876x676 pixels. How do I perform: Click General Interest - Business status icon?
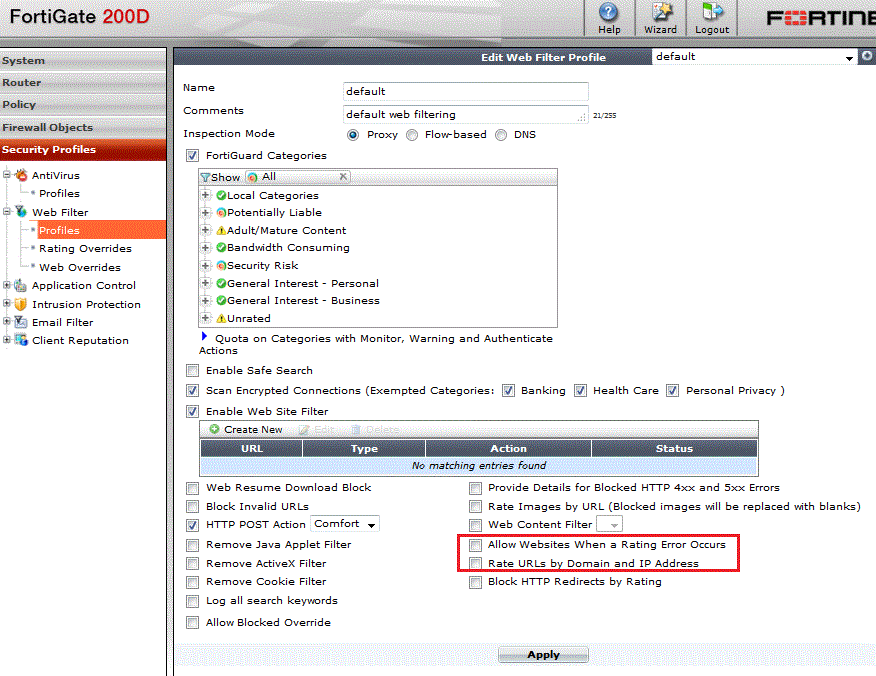pyautogui.click(x=221, y=301)
